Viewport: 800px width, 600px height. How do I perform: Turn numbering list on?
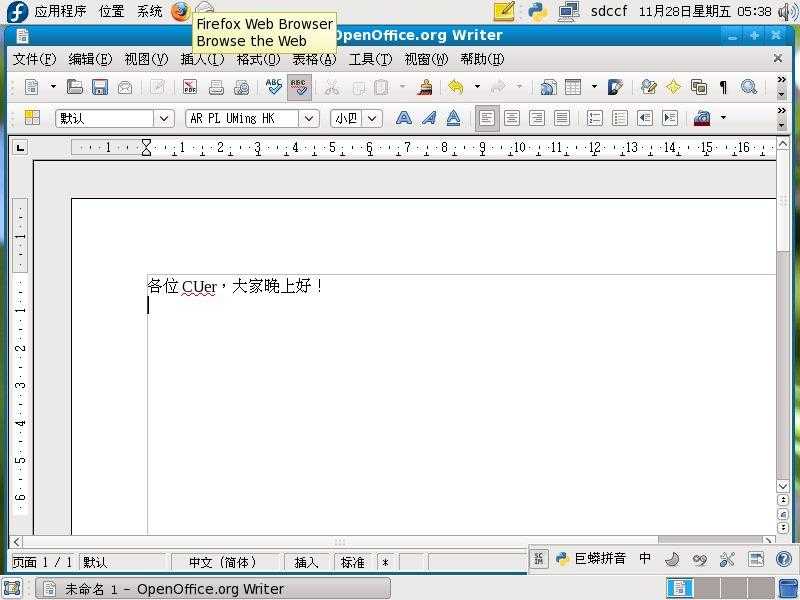595,118
